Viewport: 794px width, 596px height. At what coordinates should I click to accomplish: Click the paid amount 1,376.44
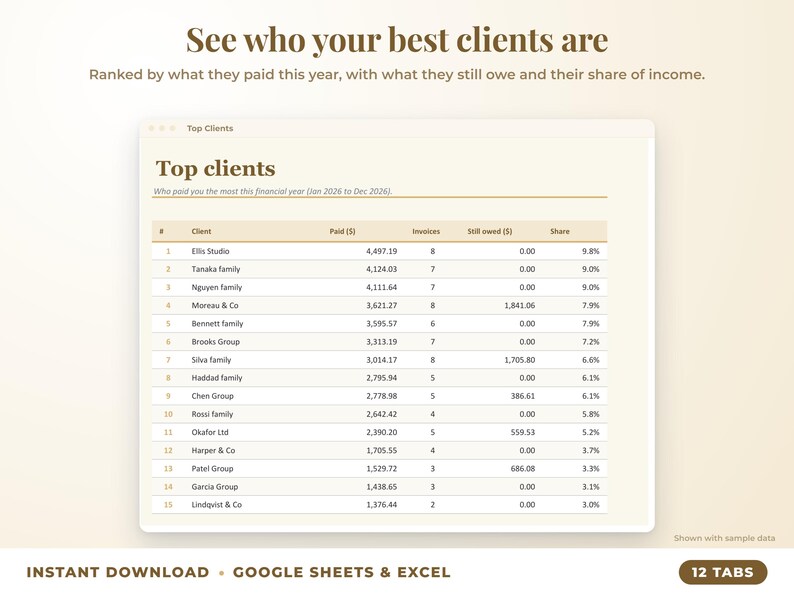[381, 505]
